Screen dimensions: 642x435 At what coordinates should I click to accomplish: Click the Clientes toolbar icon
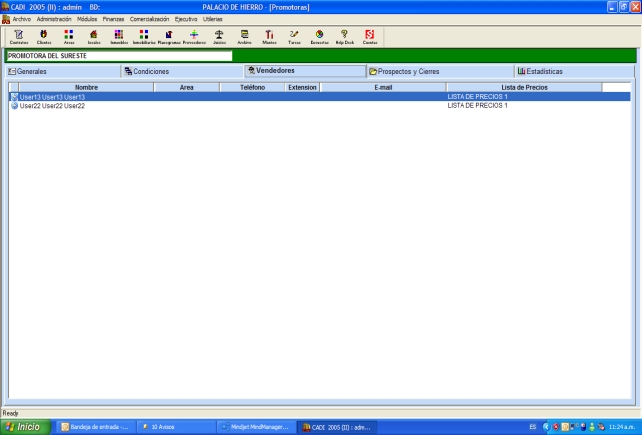[x=44, y=37]
